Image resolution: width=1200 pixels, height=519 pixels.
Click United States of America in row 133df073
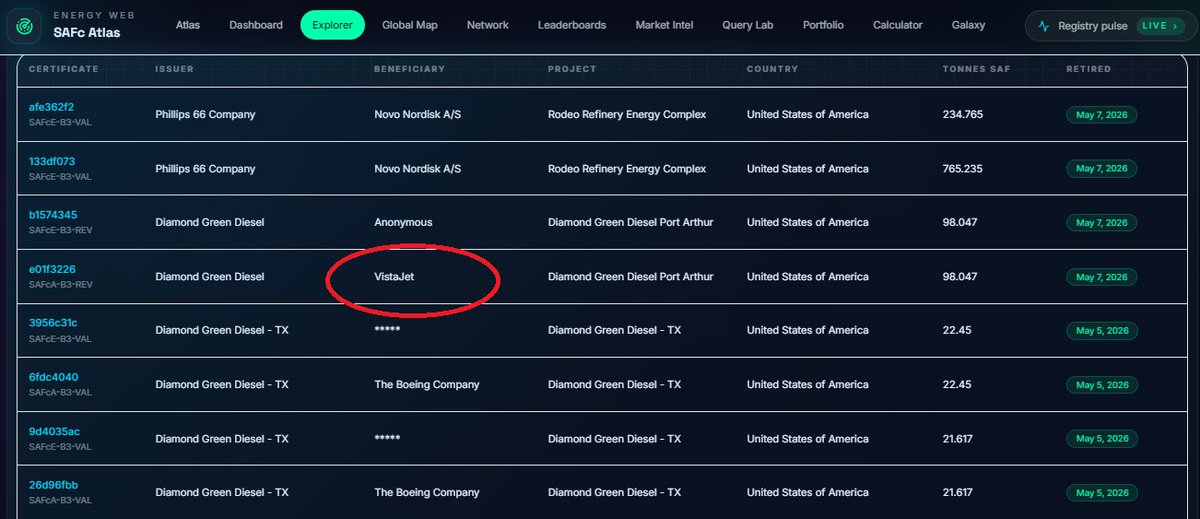click(808, 169)
